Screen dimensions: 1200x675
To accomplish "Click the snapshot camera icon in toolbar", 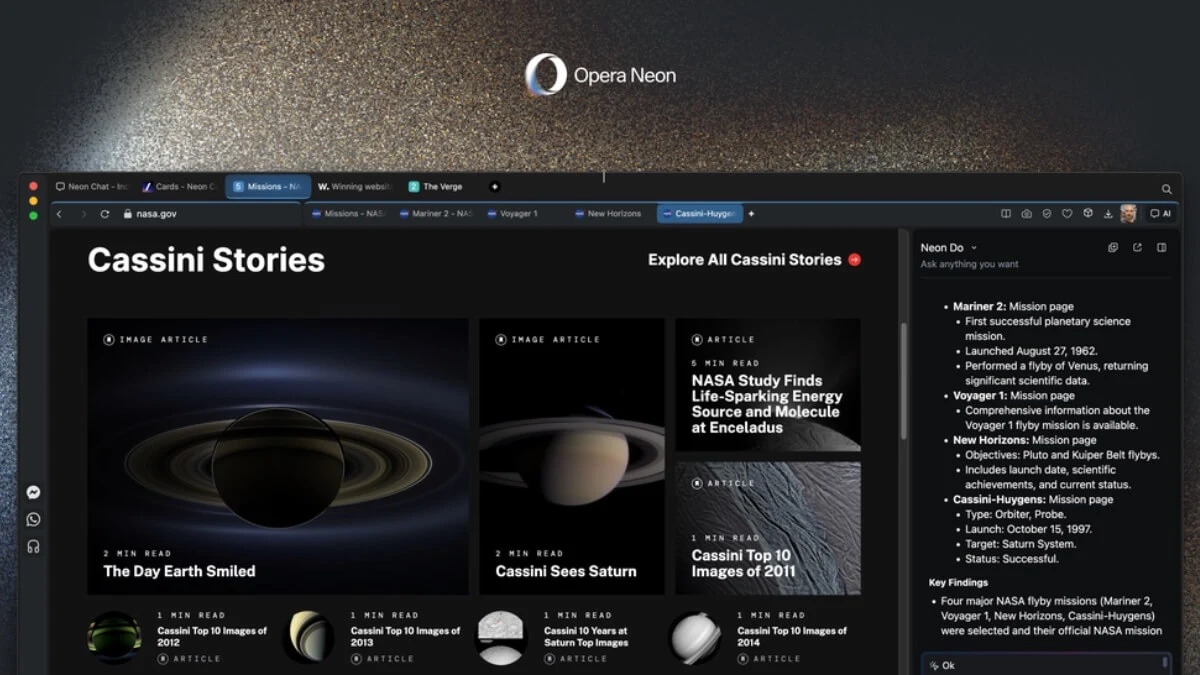I will click(x=1026, y=214).
